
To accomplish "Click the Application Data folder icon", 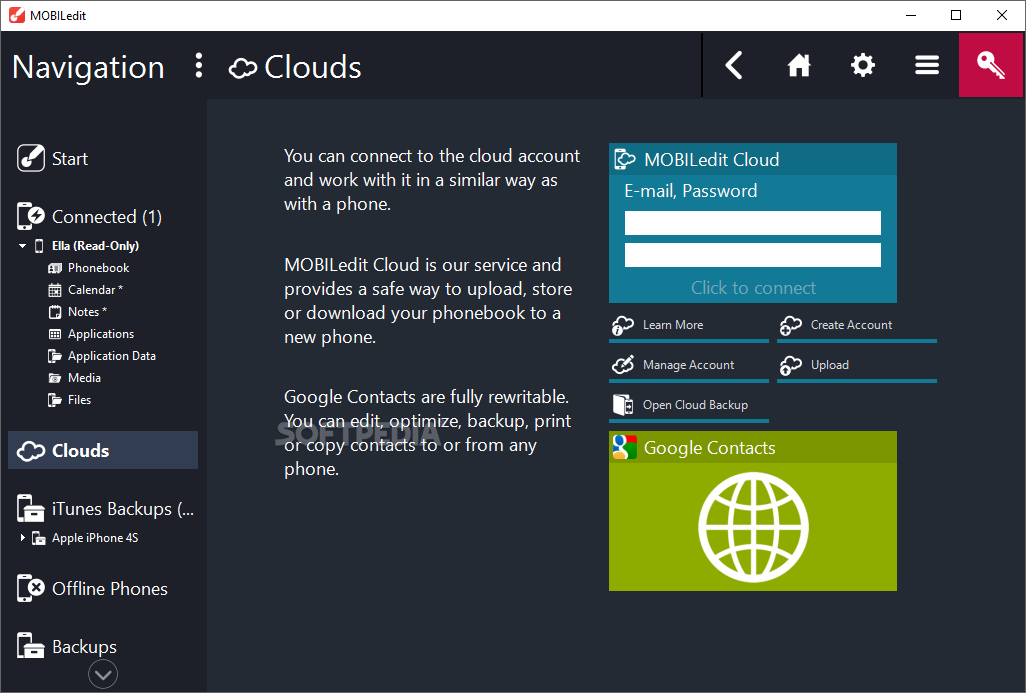I will [x=55, y=356].
